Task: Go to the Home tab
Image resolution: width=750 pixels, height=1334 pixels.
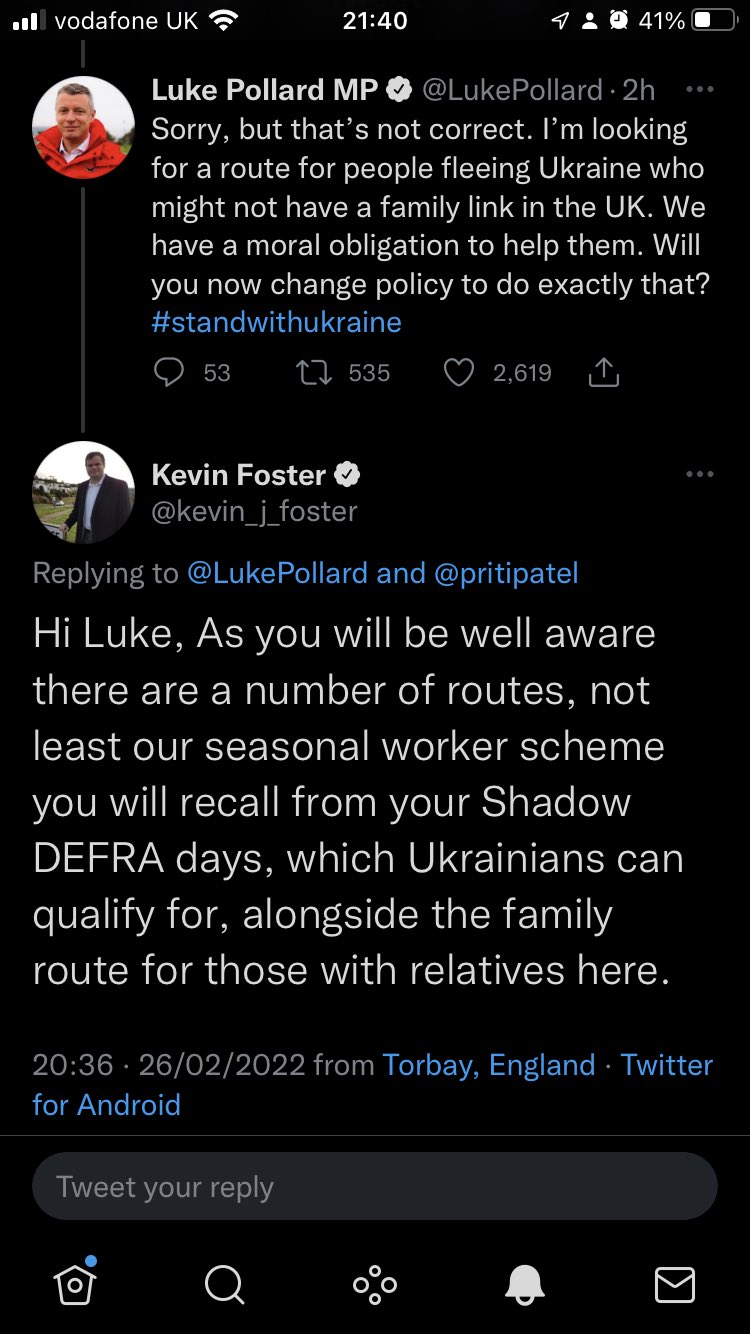Action: (75, 1284)
